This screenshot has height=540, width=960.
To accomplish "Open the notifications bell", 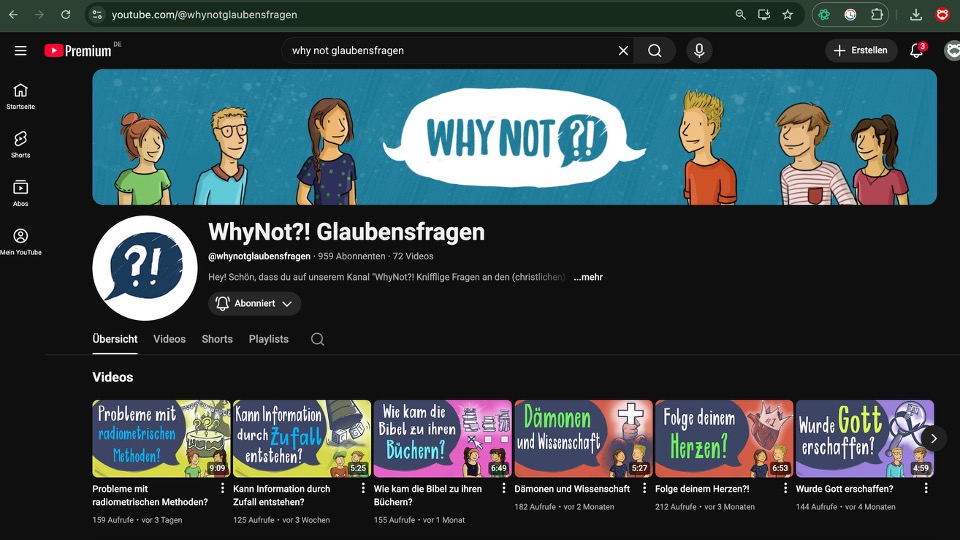I will click(x=917, y=51).
